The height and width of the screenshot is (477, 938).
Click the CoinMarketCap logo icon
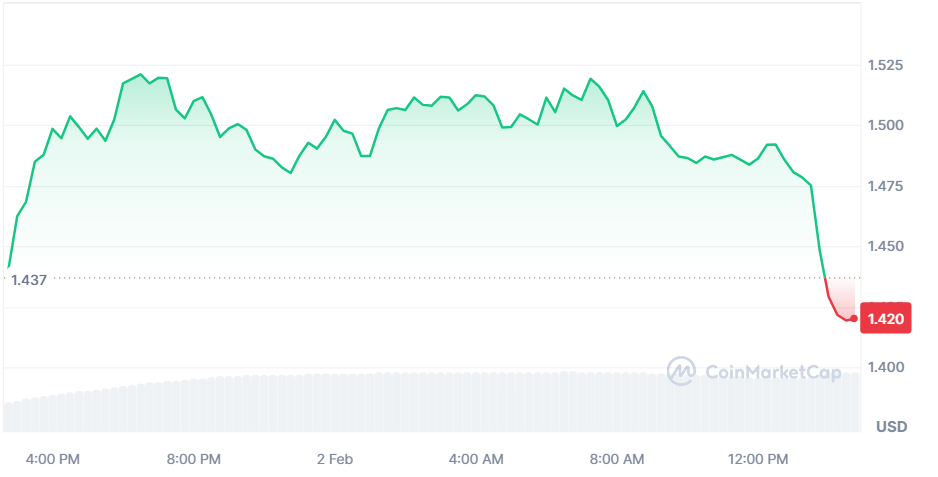pyautogui.click(x=681, y=371)
